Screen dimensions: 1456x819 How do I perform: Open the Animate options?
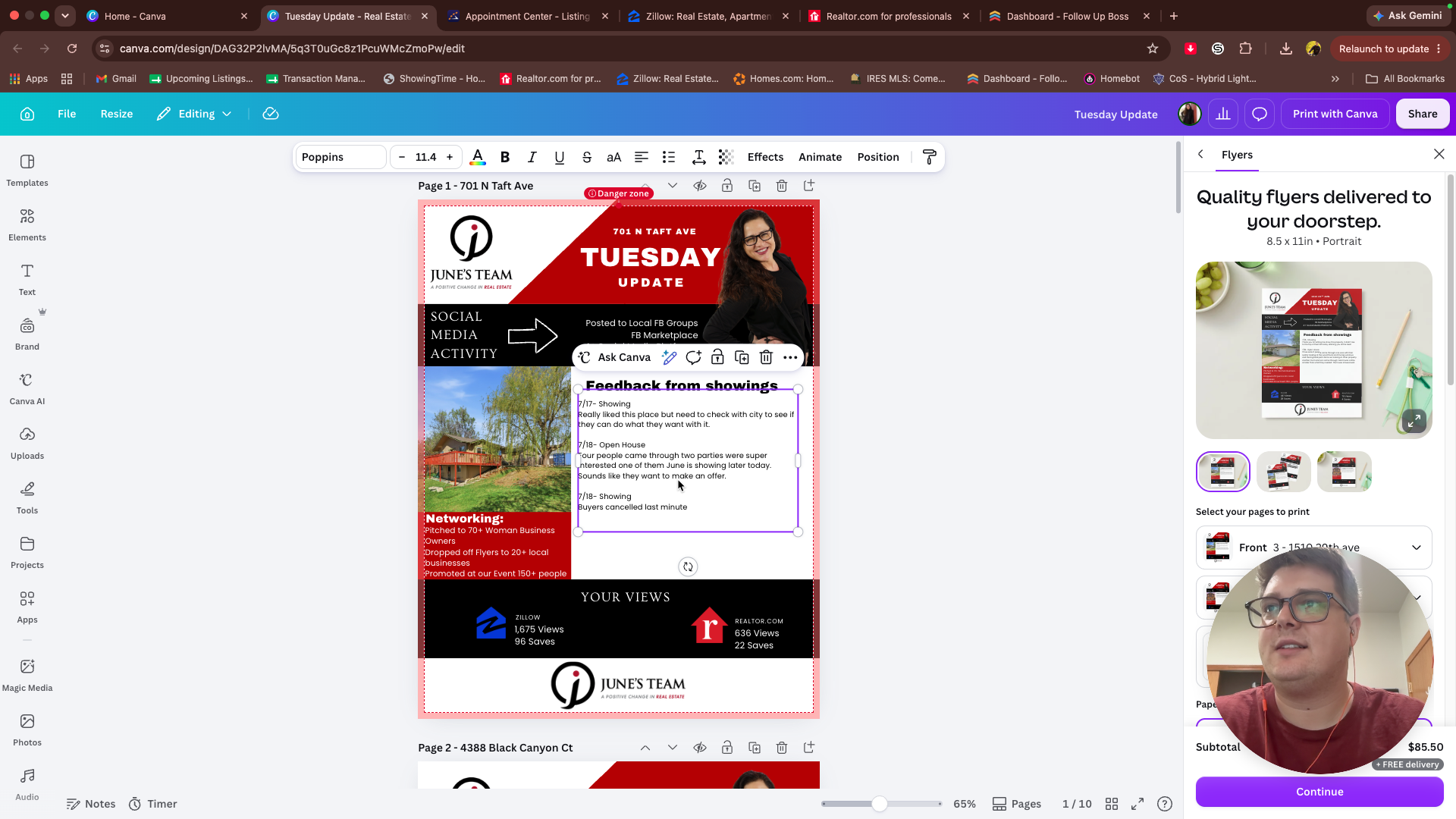coord(820,157)
